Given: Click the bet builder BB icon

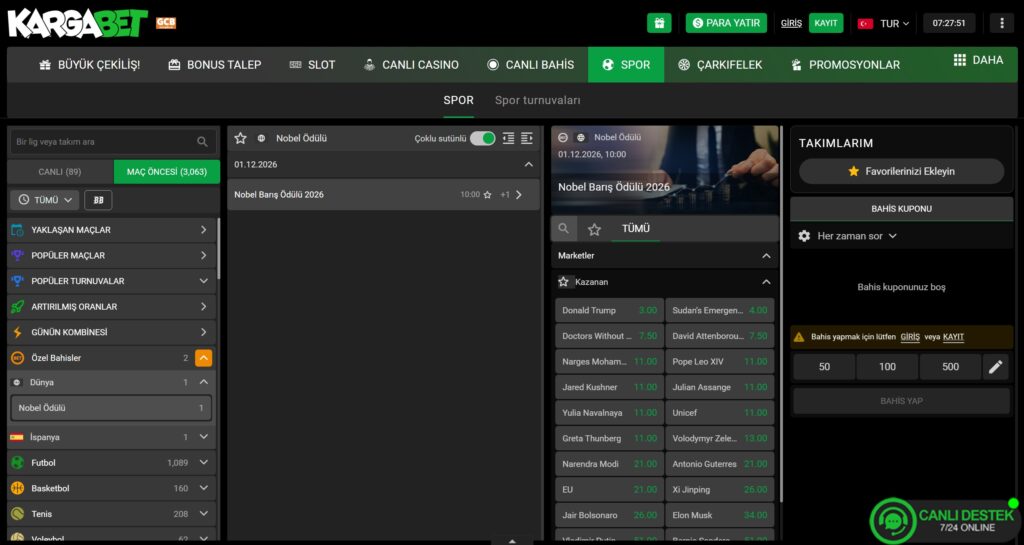Looking at the screenshot, I should point(98,200).
